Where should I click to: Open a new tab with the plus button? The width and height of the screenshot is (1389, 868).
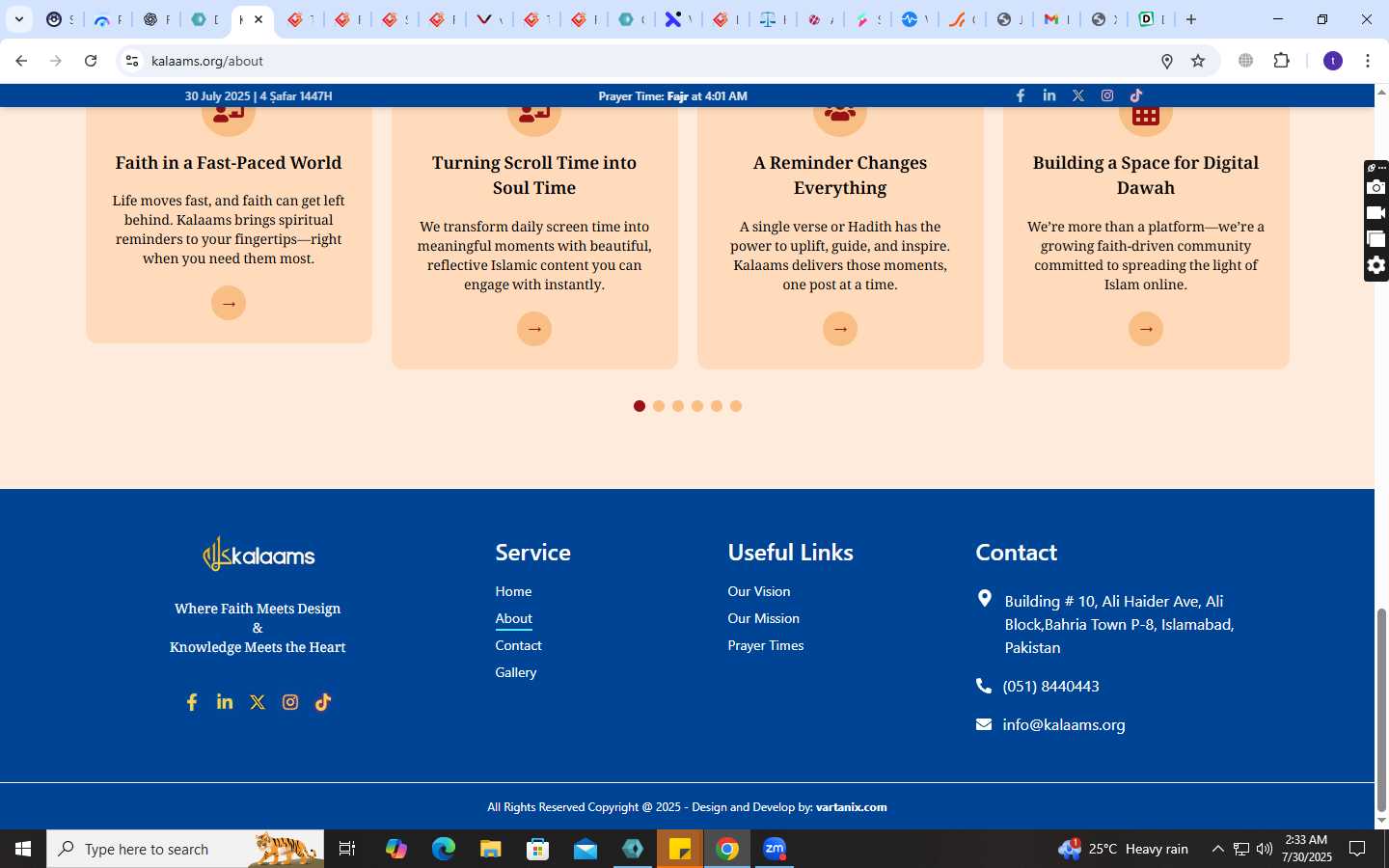click(x=1191, y=19)
